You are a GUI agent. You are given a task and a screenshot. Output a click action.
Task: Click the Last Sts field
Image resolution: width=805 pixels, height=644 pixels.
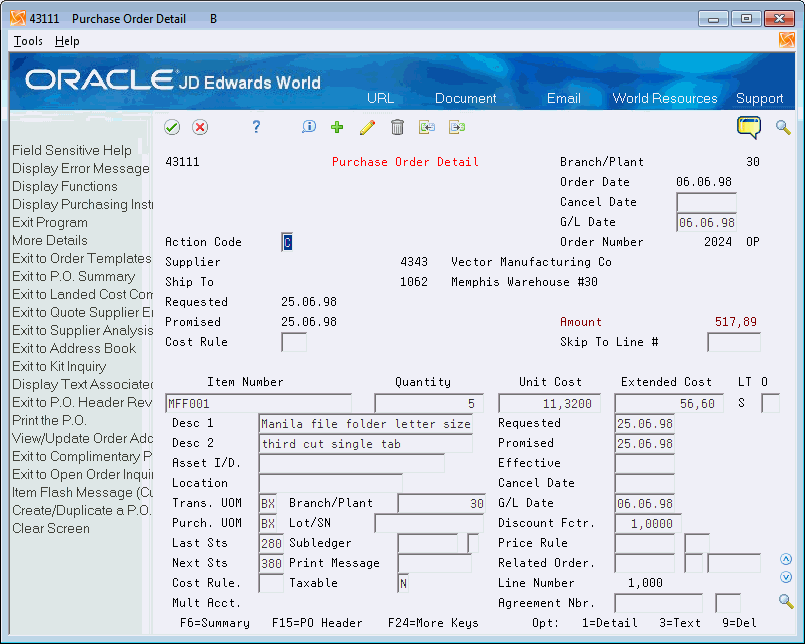(x=271, y=543)
